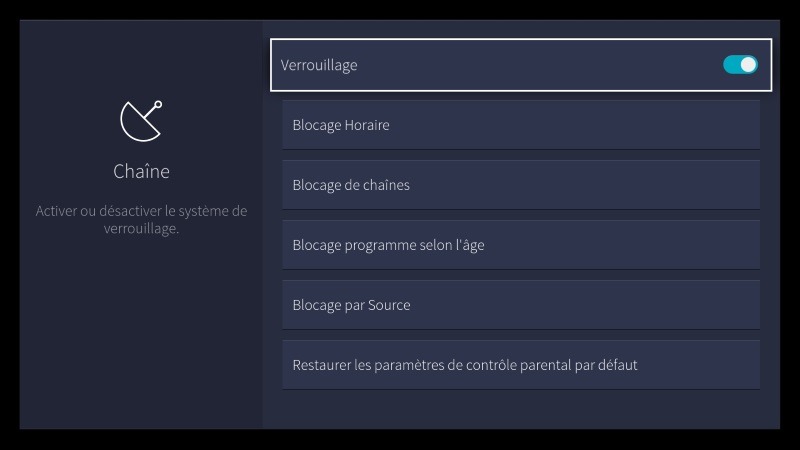800x450 pixels.
Task: Open the Blocage par Source option
Action: tap(520, 305)
